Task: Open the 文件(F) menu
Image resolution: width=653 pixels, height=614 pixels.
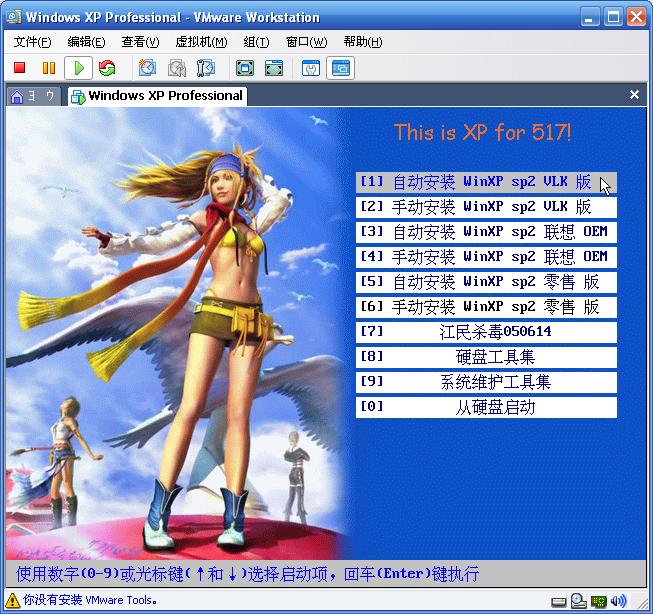Action: pyautogui.click(x=32, y=42)
